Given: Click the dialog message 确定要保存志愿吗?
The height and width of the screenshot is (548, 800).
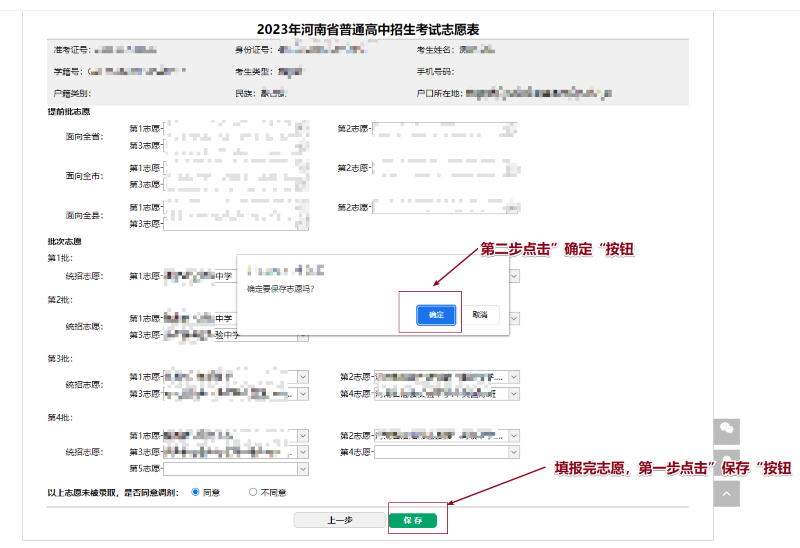Looking at the screenshot, I should tap(281, 289).
